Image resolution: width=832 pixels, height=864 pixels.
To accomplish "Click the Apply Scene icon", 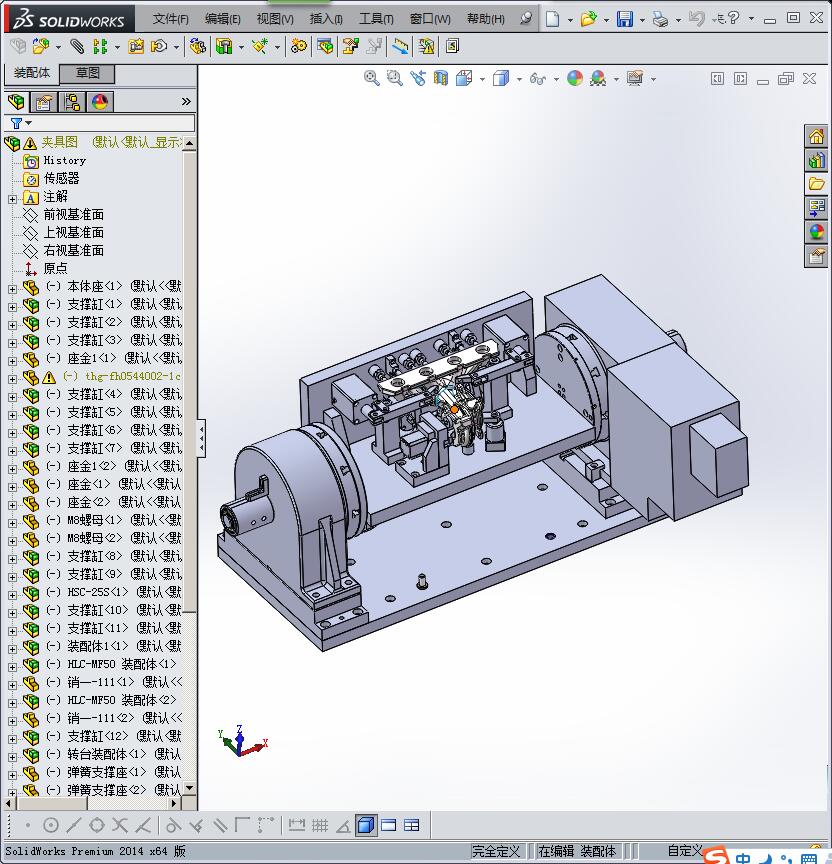I will click(598, 79).
